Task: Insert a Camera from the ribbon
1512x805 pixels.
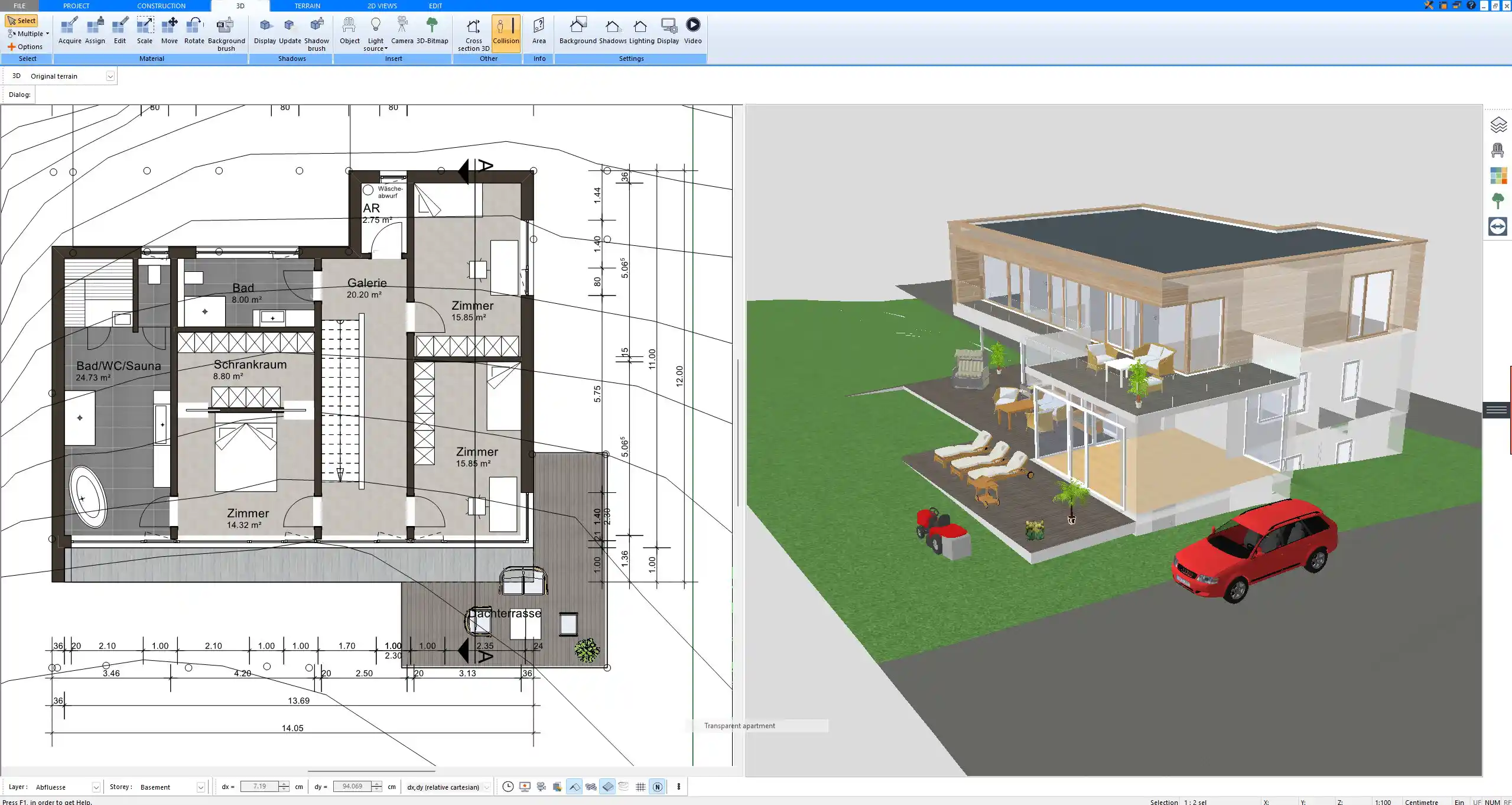Action: 402,31
